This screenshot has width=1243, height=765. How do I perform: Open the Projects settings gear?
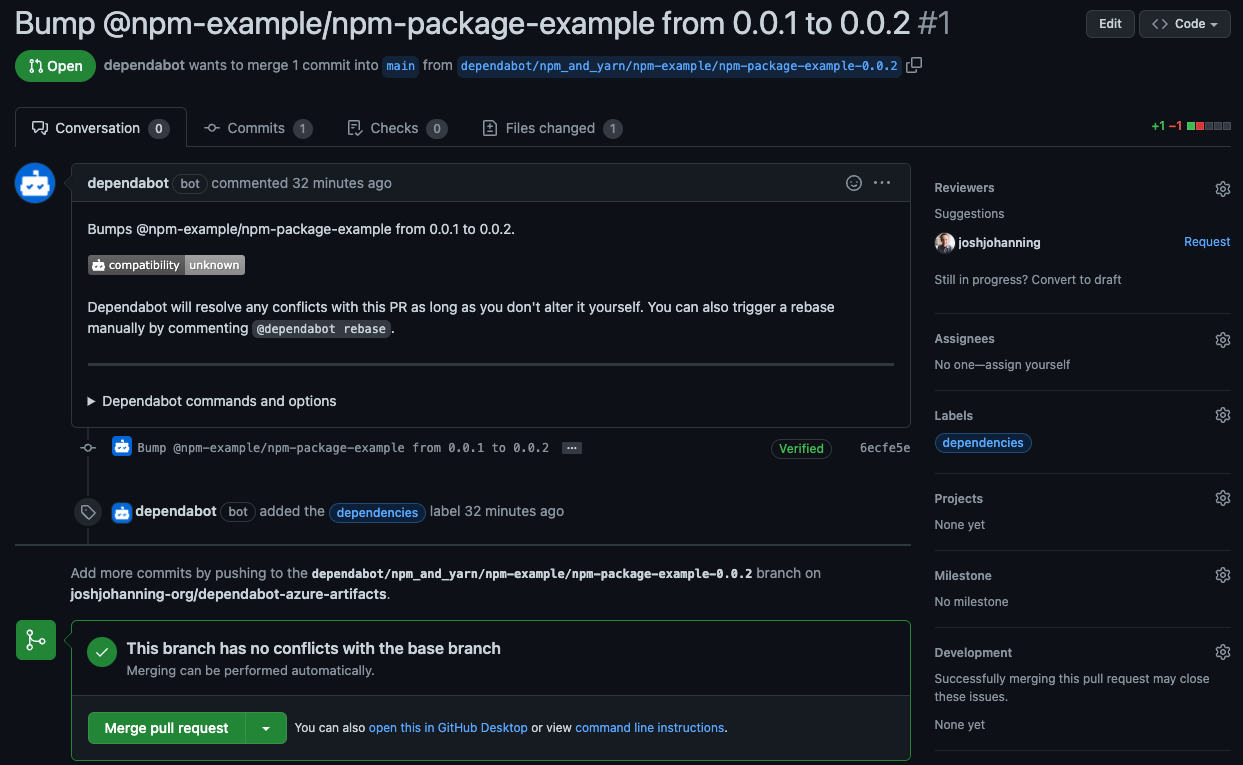click(x=1222, y=499)
